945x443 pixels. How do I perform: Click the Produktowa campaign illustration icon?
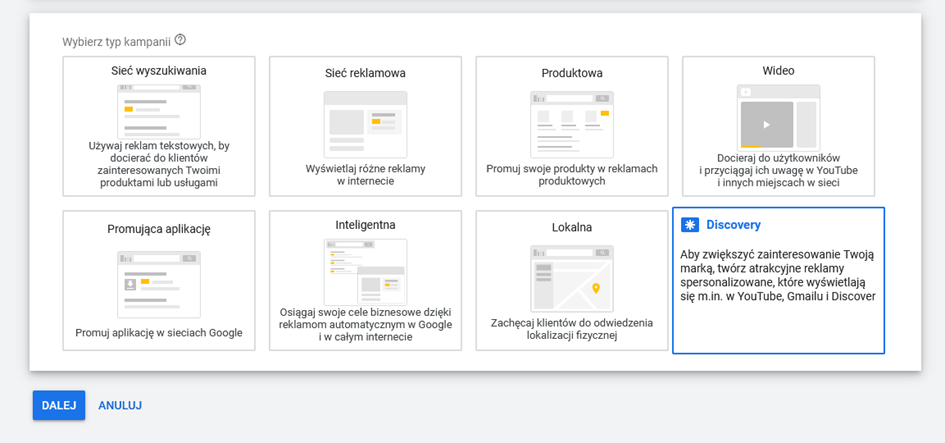click(x=571, y=124)
